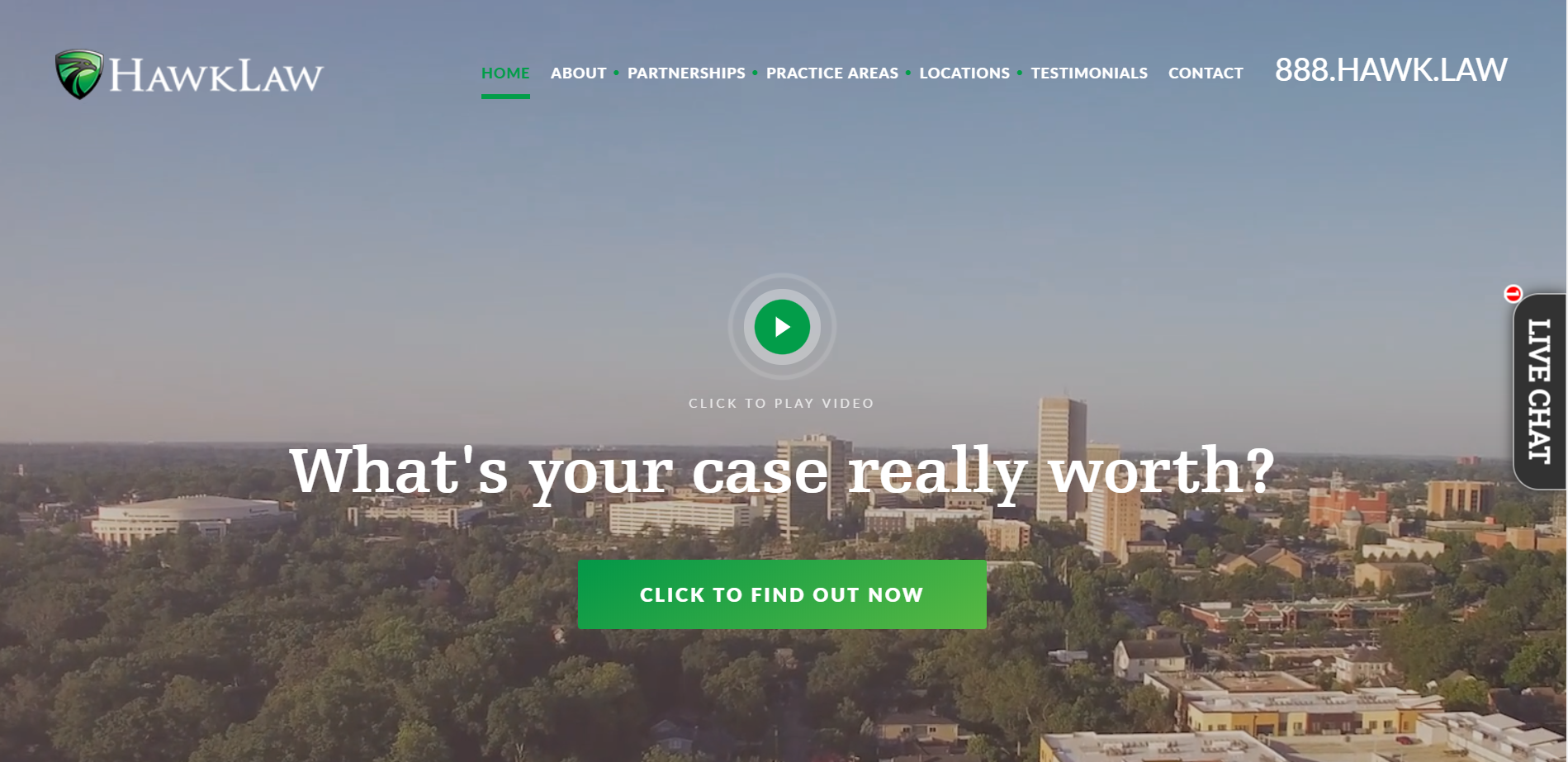
Task: Click the green hawk shield logo icon
Action: coord(79,74)
